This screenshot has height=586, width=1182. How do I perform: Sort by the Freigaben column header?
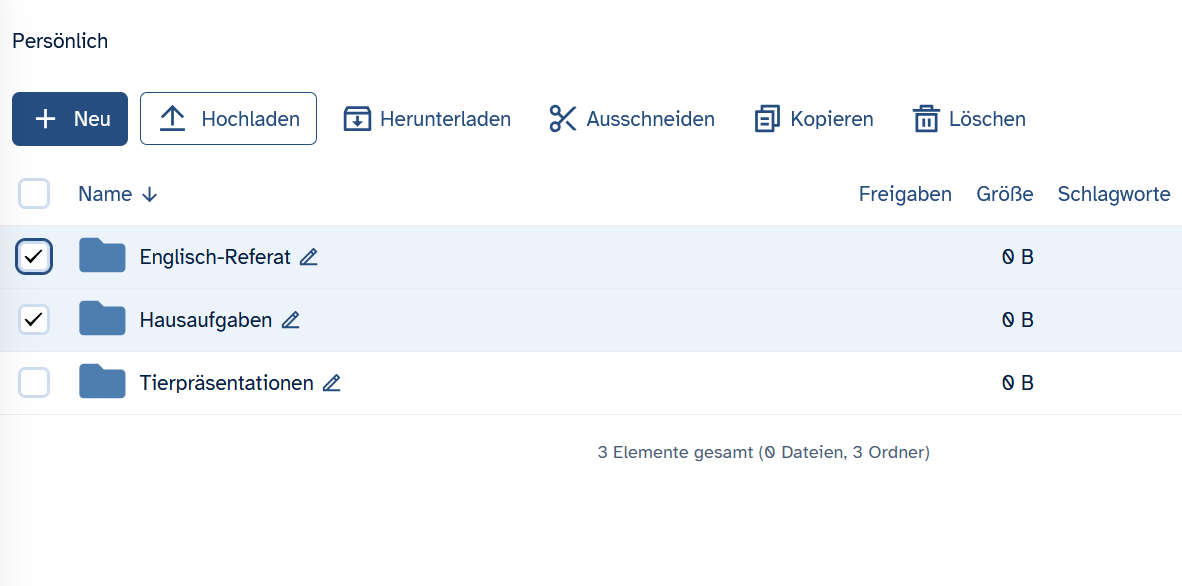pos(904,194)
